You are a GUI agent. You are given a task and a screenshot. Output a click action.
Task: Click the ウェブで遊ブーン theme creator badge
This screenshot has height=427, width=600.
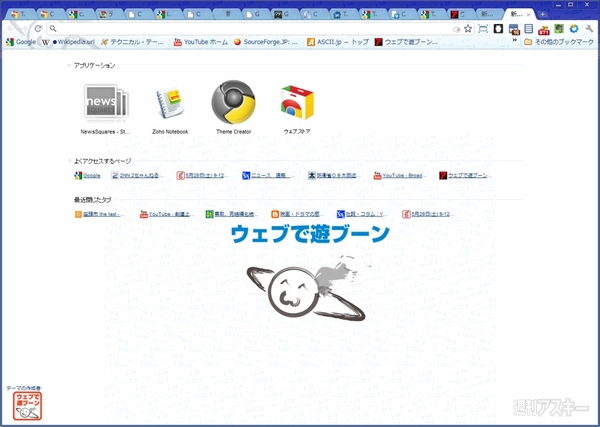click(27, 406)
